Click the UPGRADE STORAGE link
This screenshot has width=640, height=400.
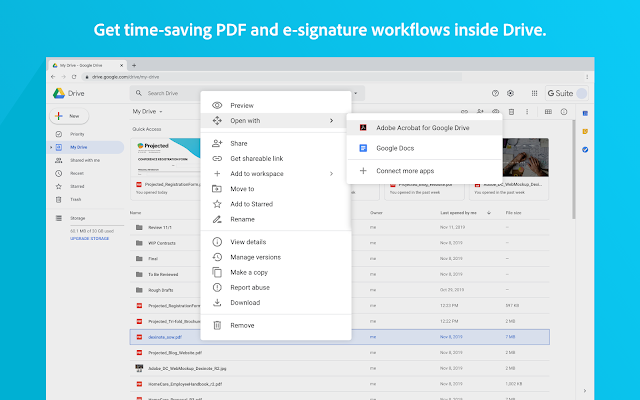89,239
